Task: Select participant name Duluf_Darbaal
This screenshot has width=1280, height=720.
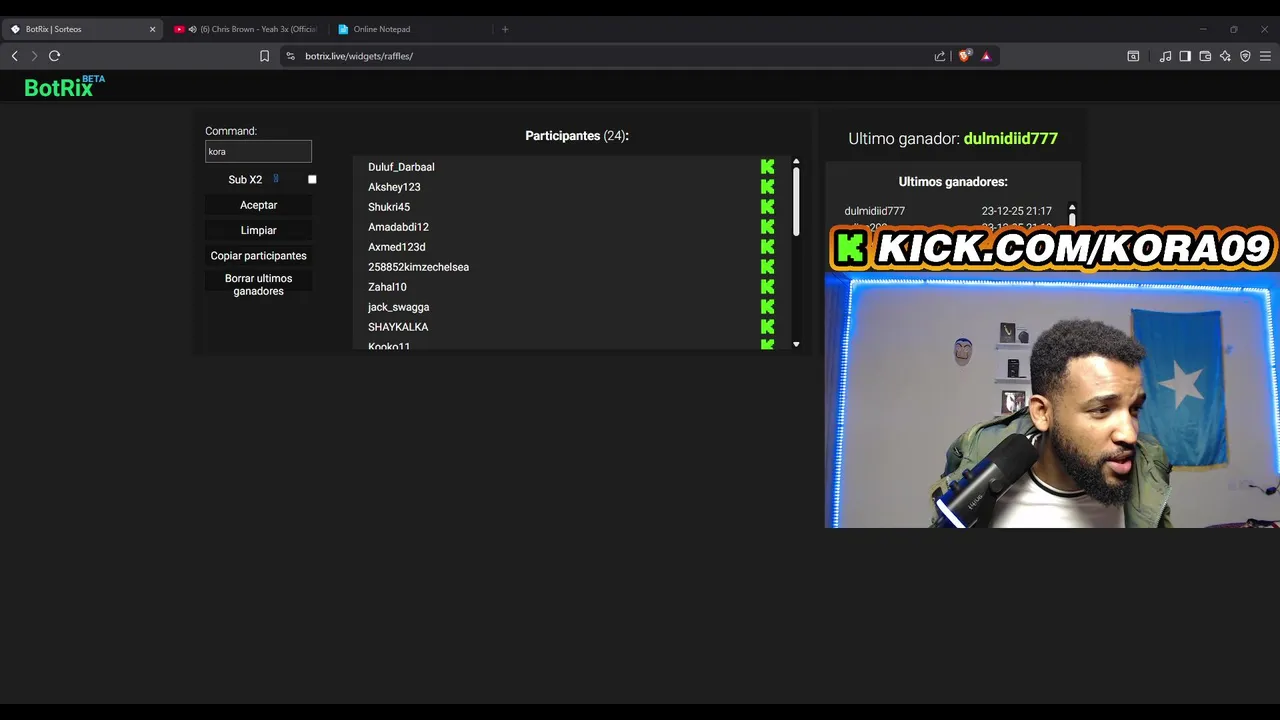Action: click(401, 167)
